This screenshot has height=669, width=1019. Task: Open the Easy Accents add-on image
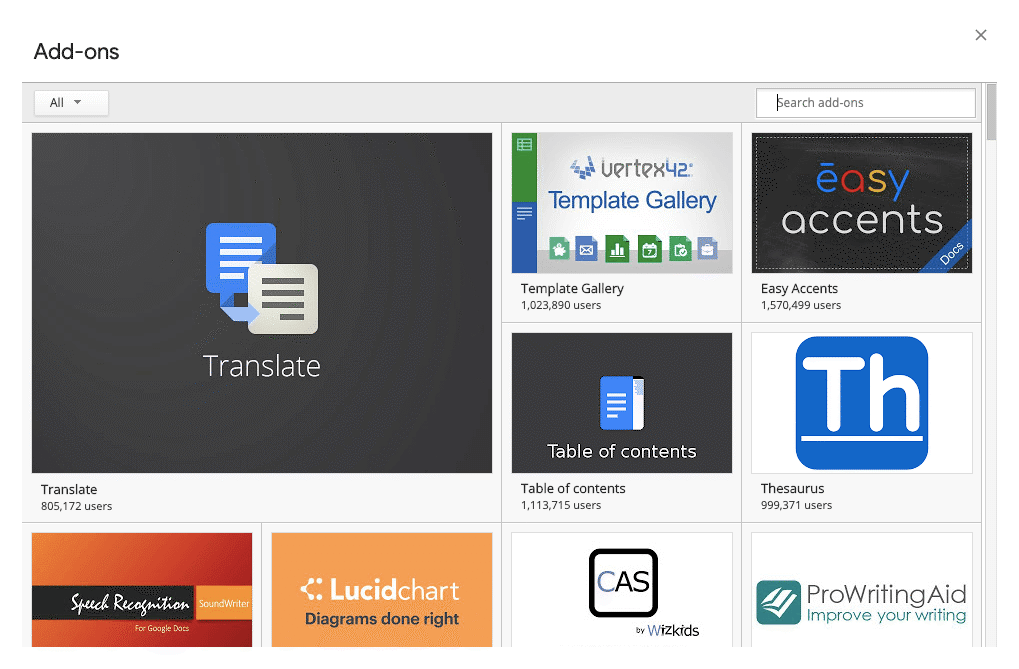[862, 203]
